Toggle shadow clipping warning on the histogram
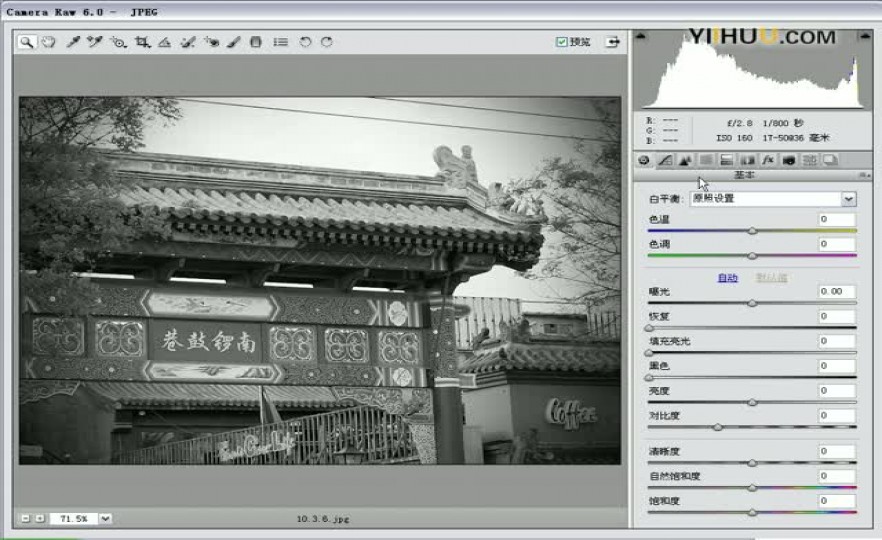This screenshot has height=540, width=882. (x=640, y=36)
